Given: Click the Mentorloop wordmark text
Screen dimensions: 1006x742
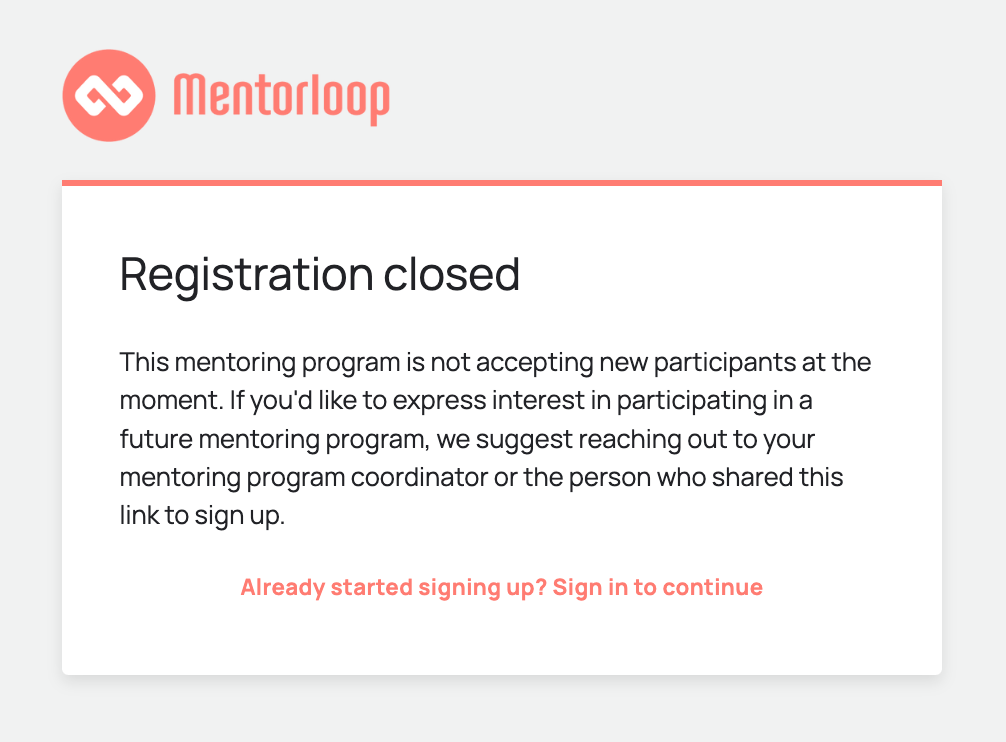Looking at the screenshot, I should pyautogui.click(x=281, y=97).
